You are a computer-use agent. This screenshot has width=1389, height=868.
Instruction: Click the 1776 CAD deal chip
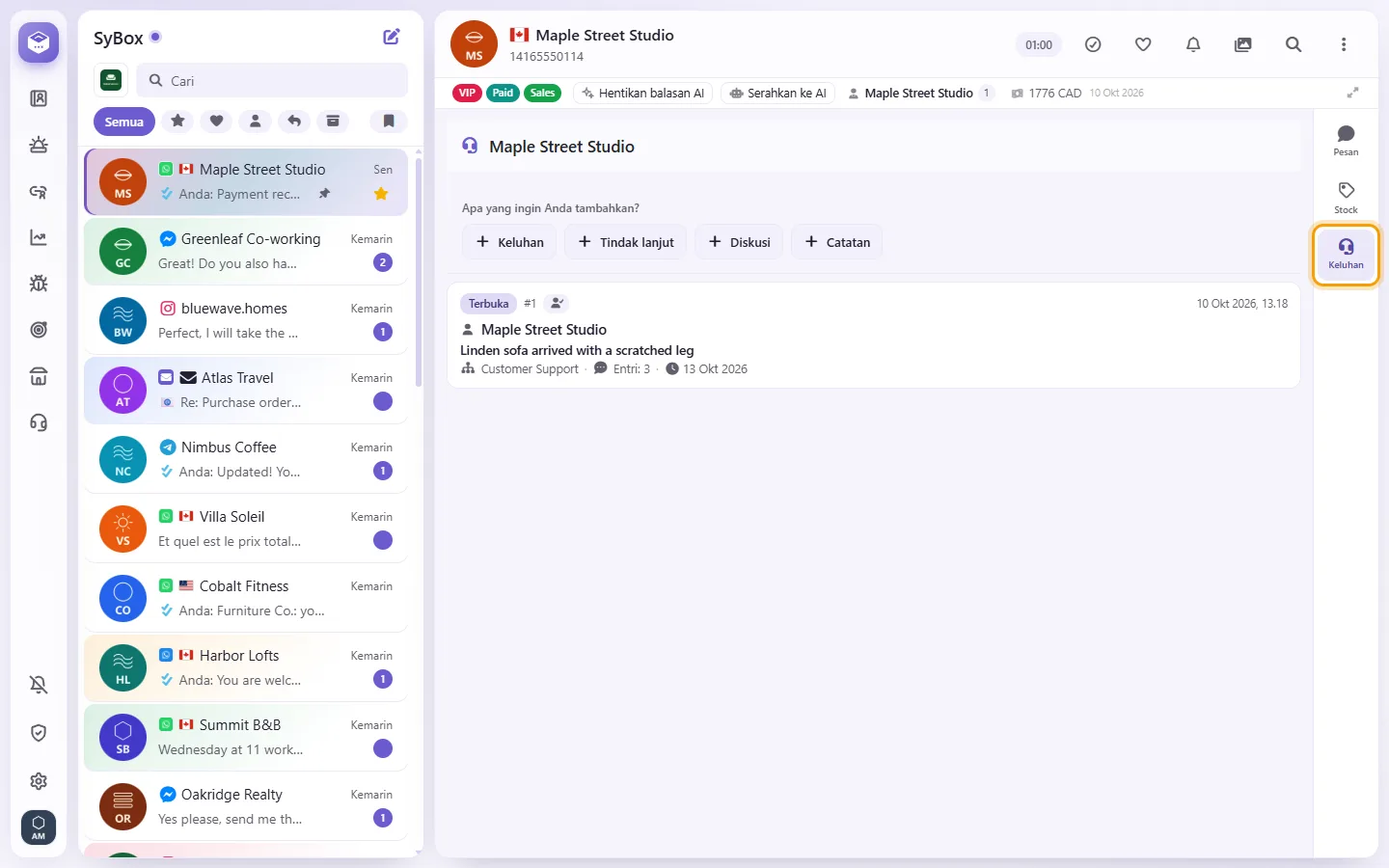(1047, 93)
